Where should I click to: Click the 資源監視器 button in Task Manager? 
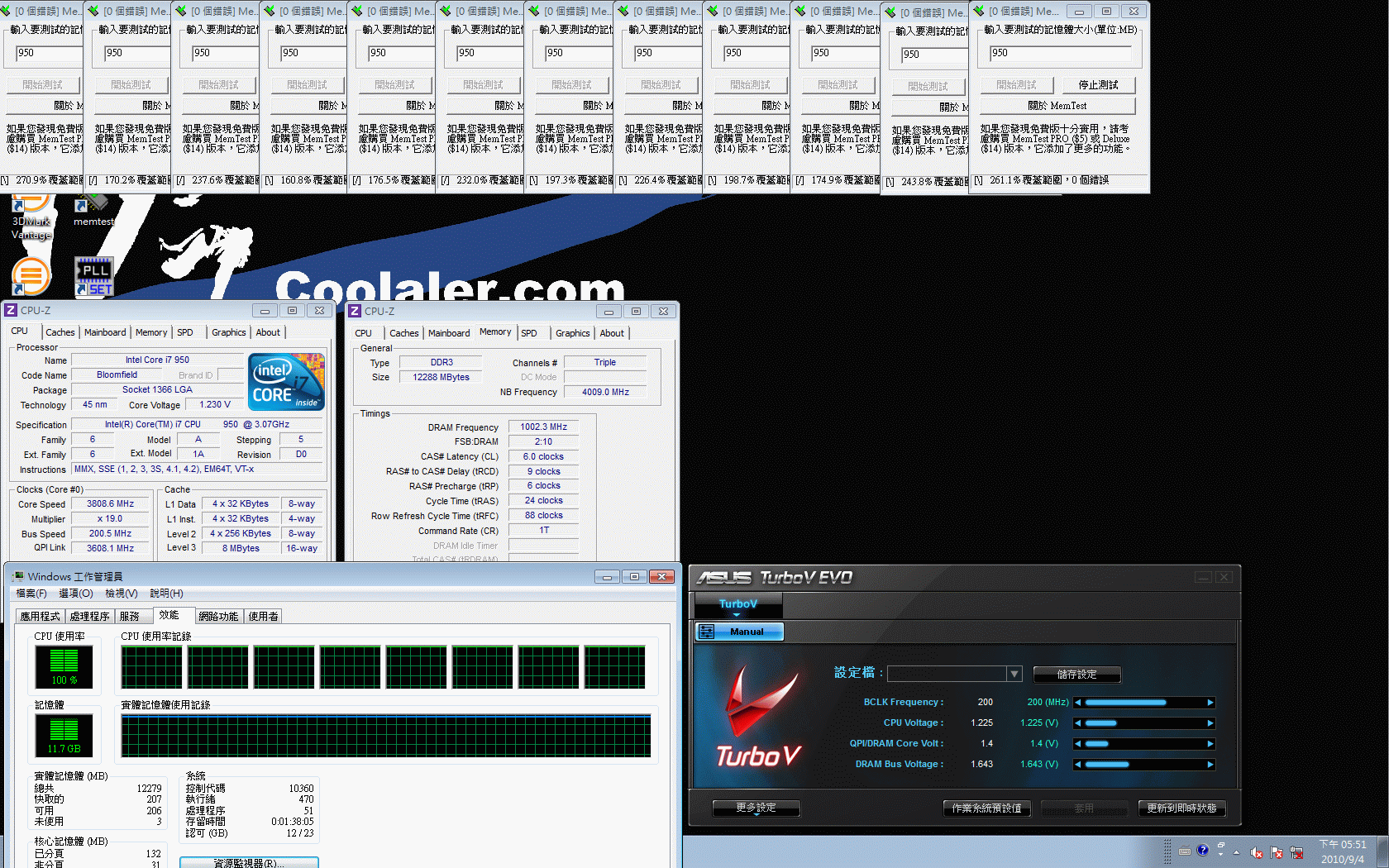pos(249,863)
